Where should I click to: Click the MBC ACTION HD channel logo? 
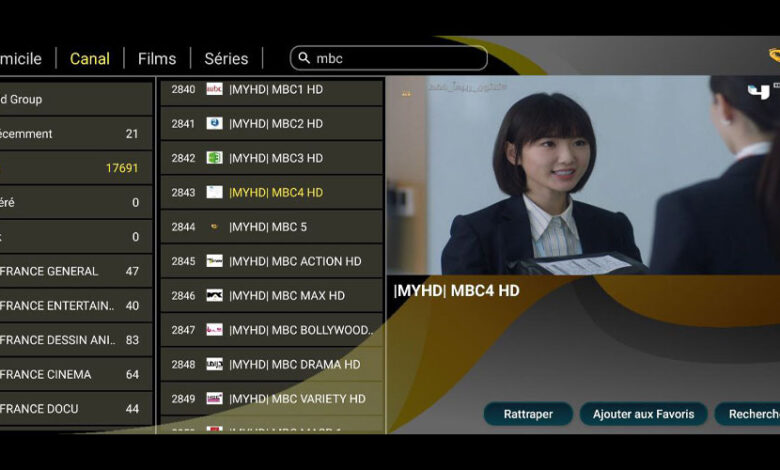click(214, 261)
